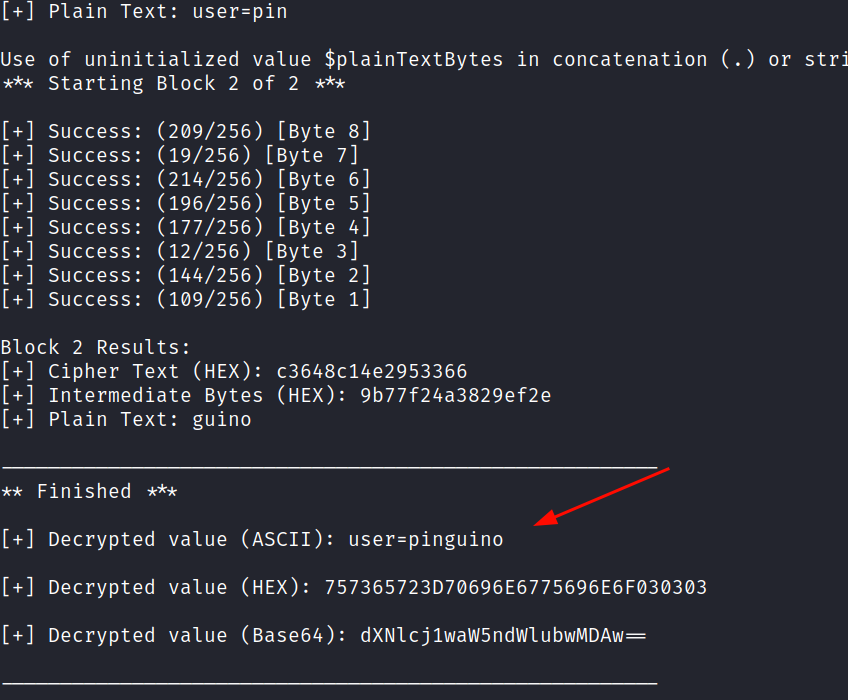Click the Block 2 cipher text hex
Screen dimensions: 848x700
tap(372, 372)
